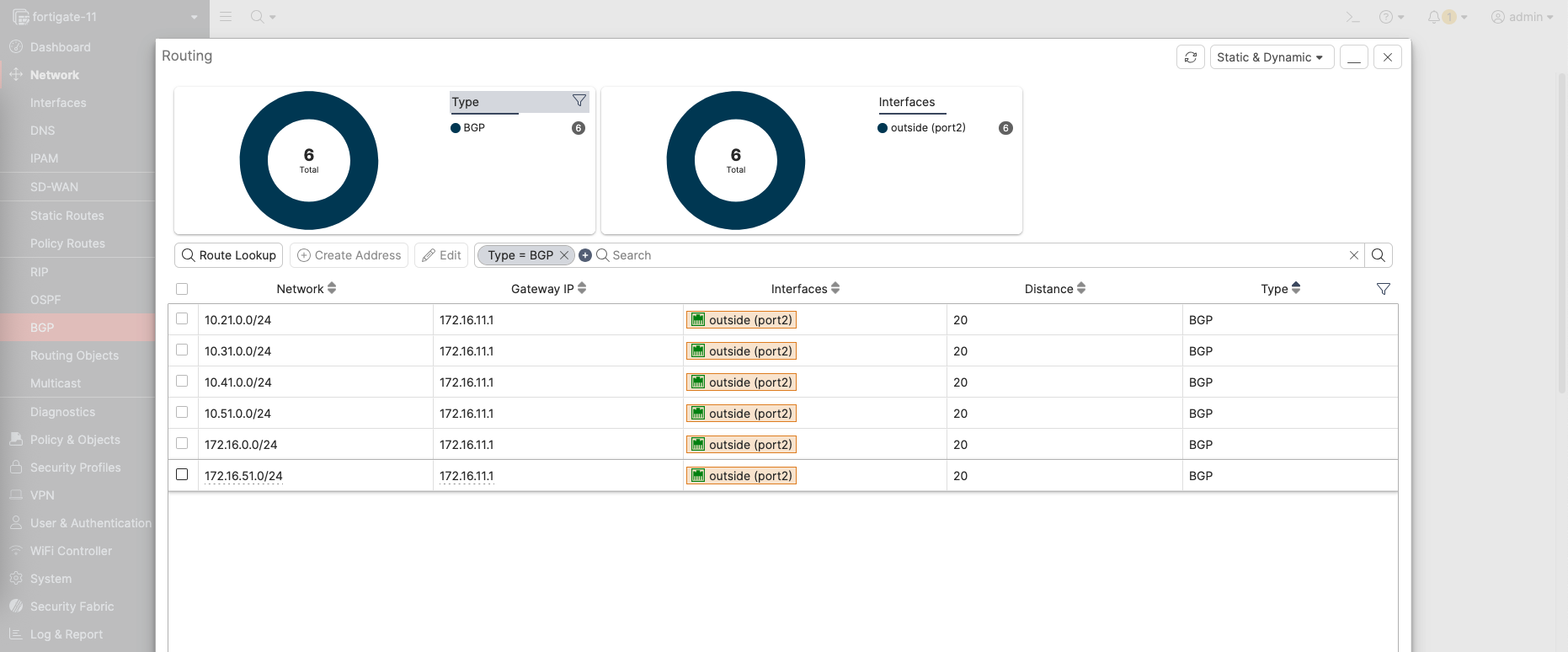Open Static Routes in the sidebar
The image size is (1568, 652).
[67, 216]
